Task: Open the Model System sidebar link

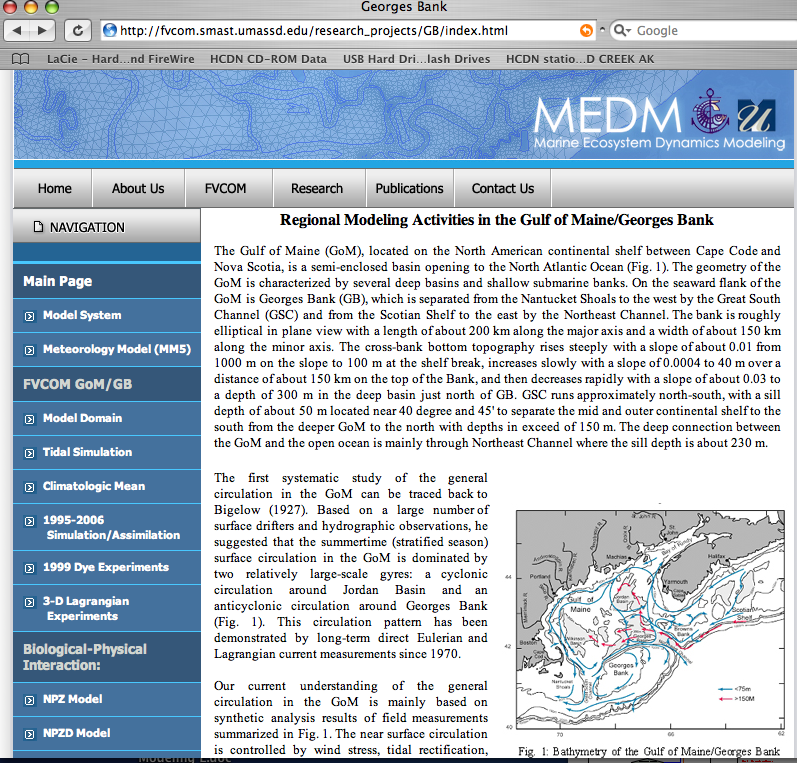Action: point(82,315)
